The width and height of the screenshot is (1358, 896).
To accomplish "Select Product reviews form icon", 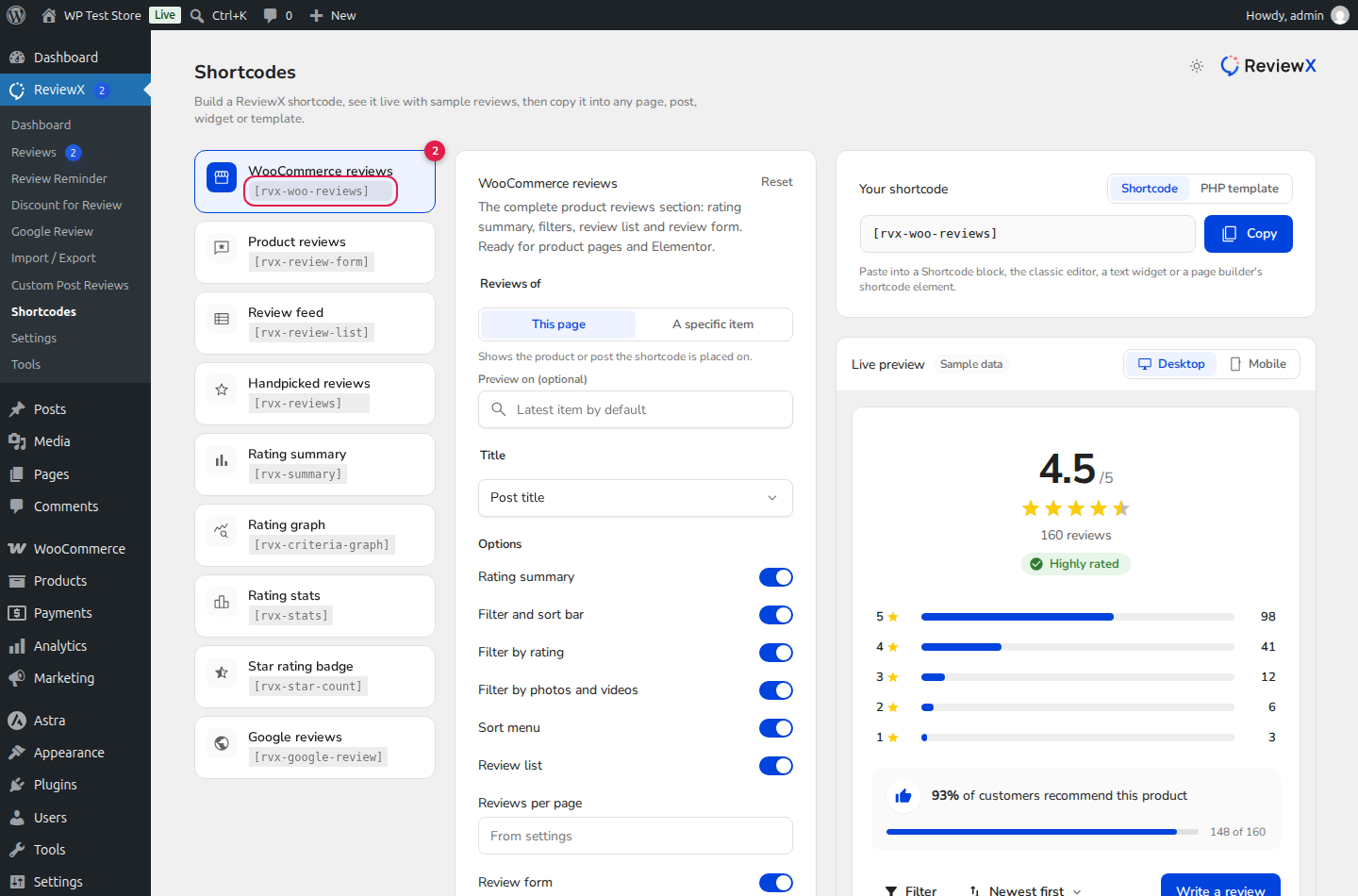I will tap(222, 247).
